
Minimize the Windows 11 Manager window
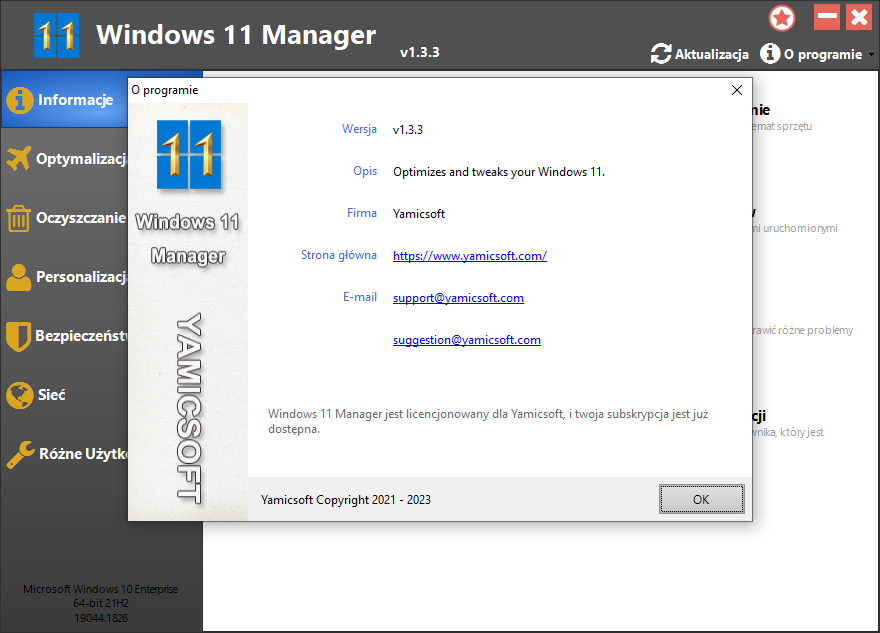[x=827, y=17]
